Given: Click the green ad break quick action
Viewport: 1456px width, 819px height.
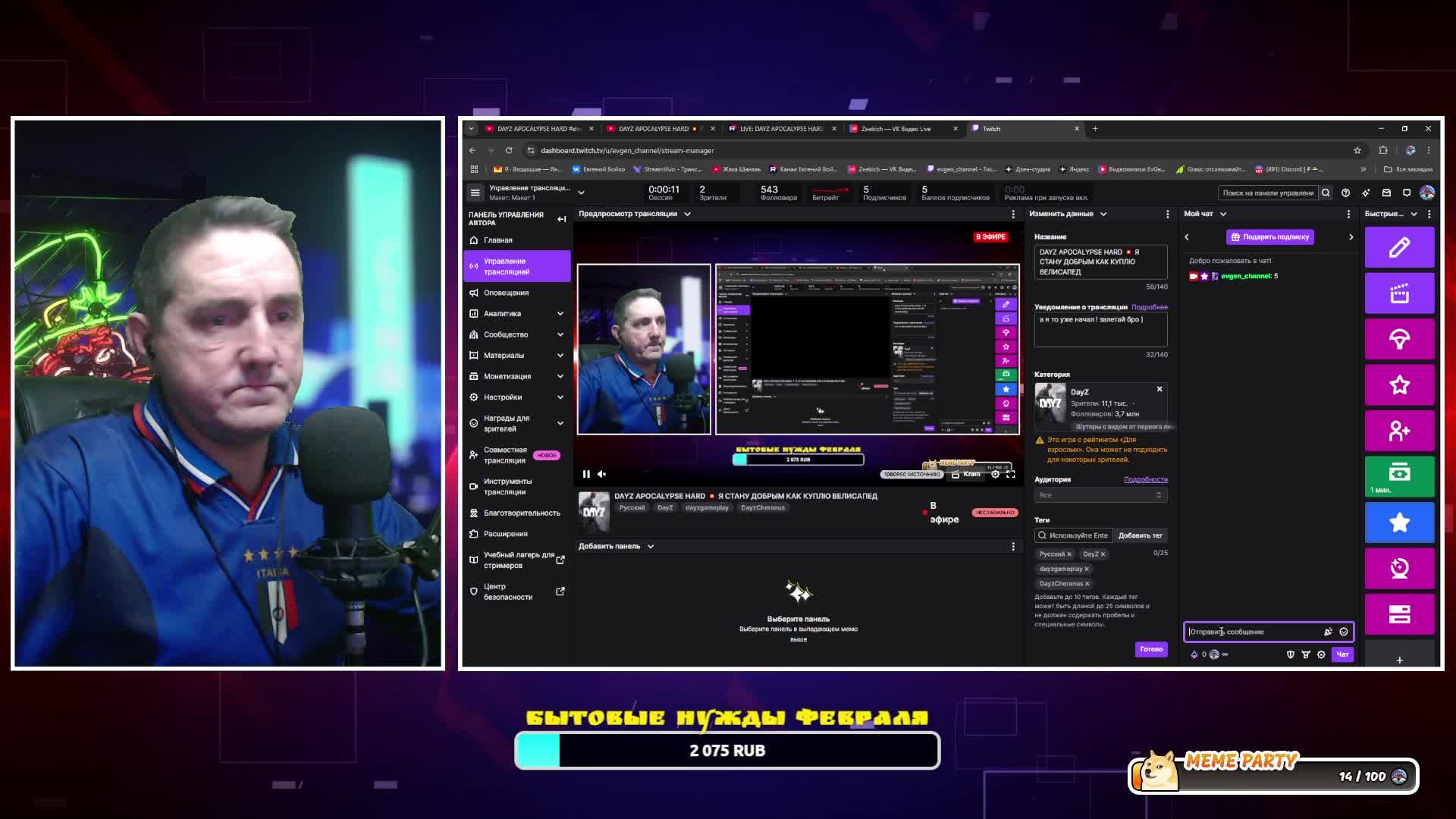Looking at the screenshot, I should click(x=1399, y=475).
